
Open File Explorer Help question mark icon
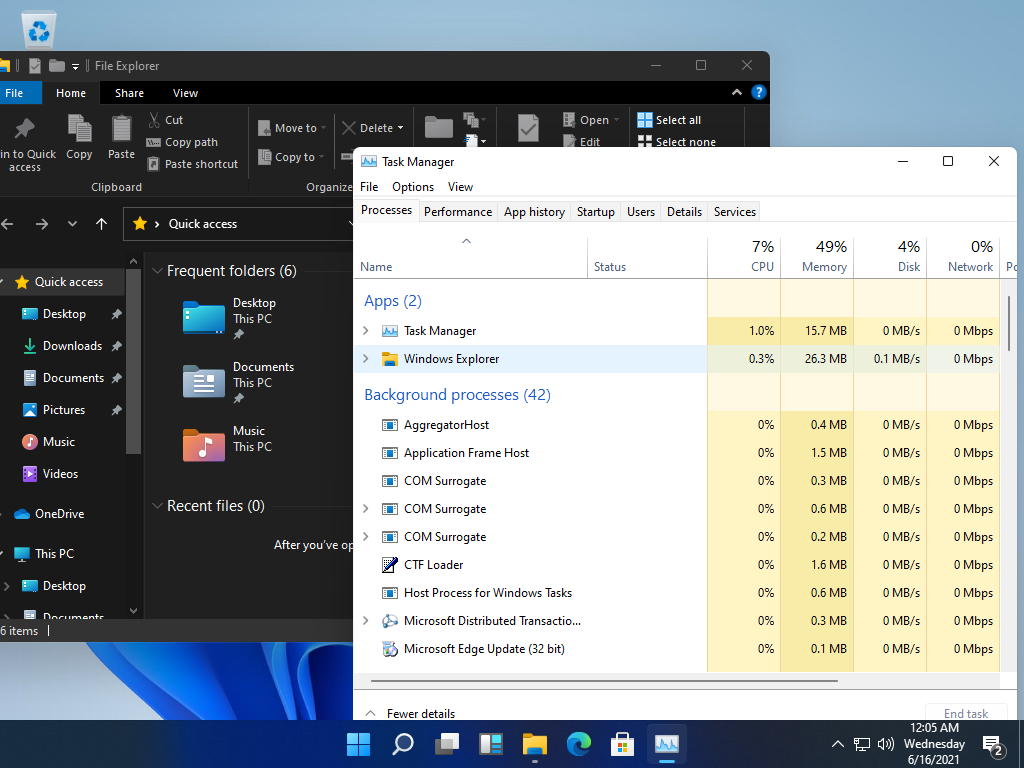[x=758, y=92]
